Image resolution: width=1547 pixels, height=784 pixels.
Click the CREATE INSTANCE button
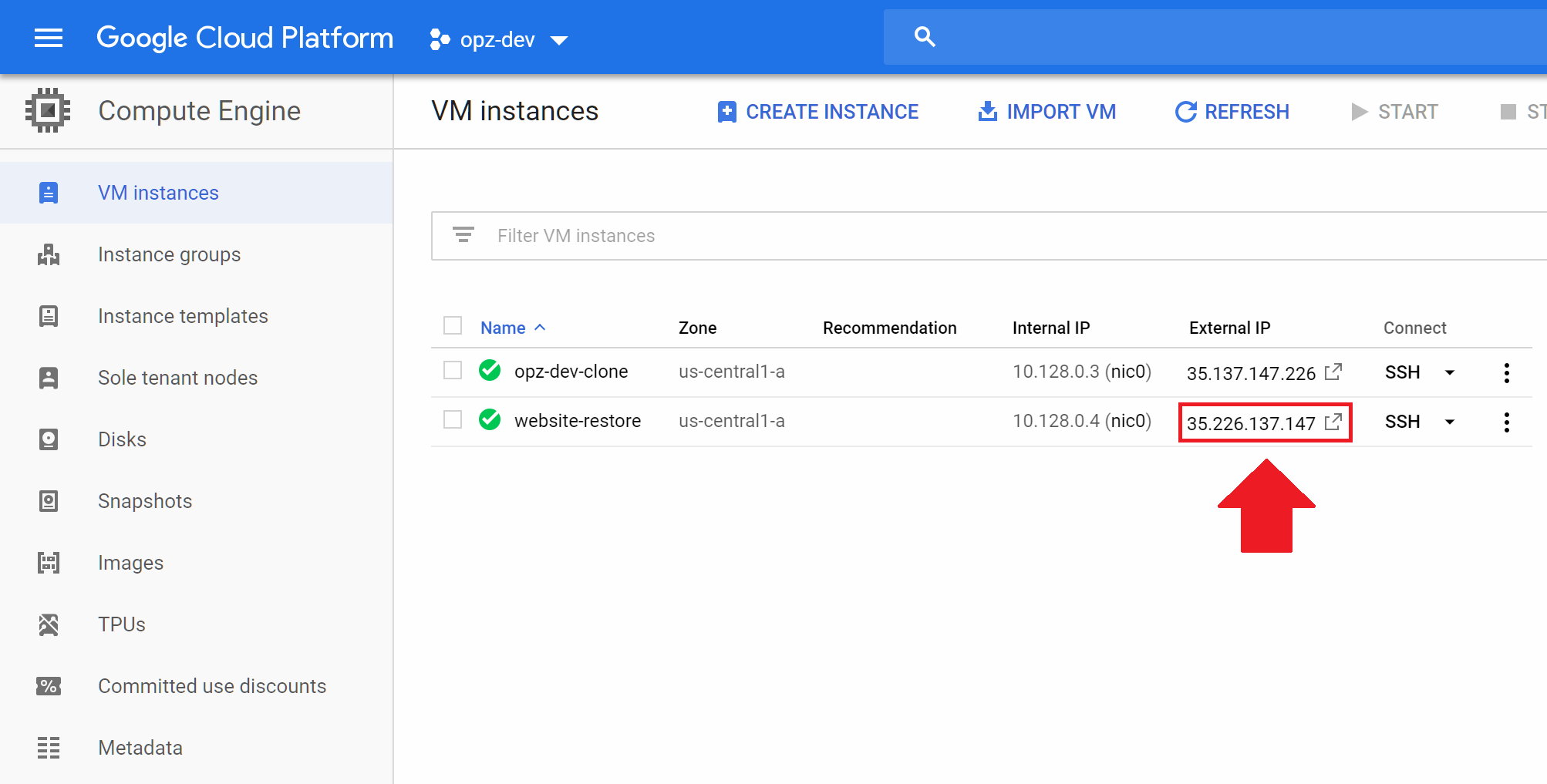(x=817, y=112)
